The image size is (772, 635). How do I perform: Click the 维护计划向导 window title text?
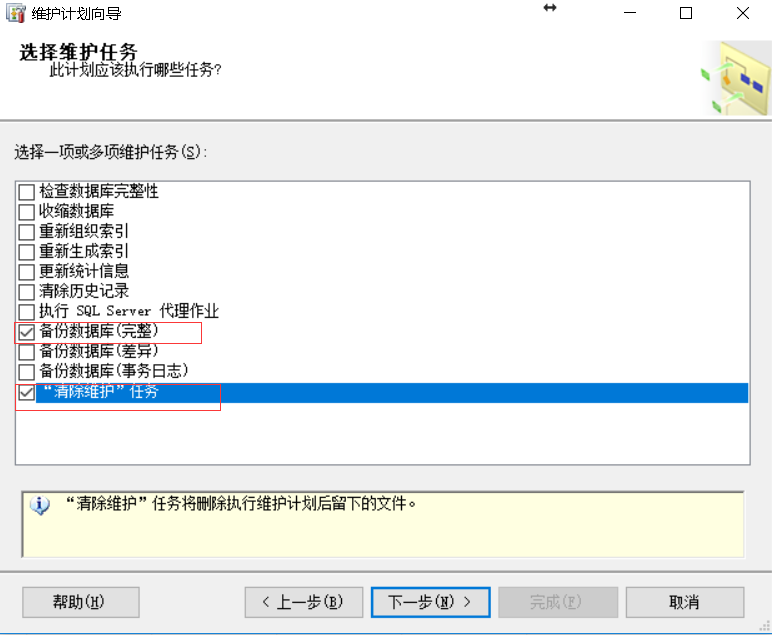point(76,14)
